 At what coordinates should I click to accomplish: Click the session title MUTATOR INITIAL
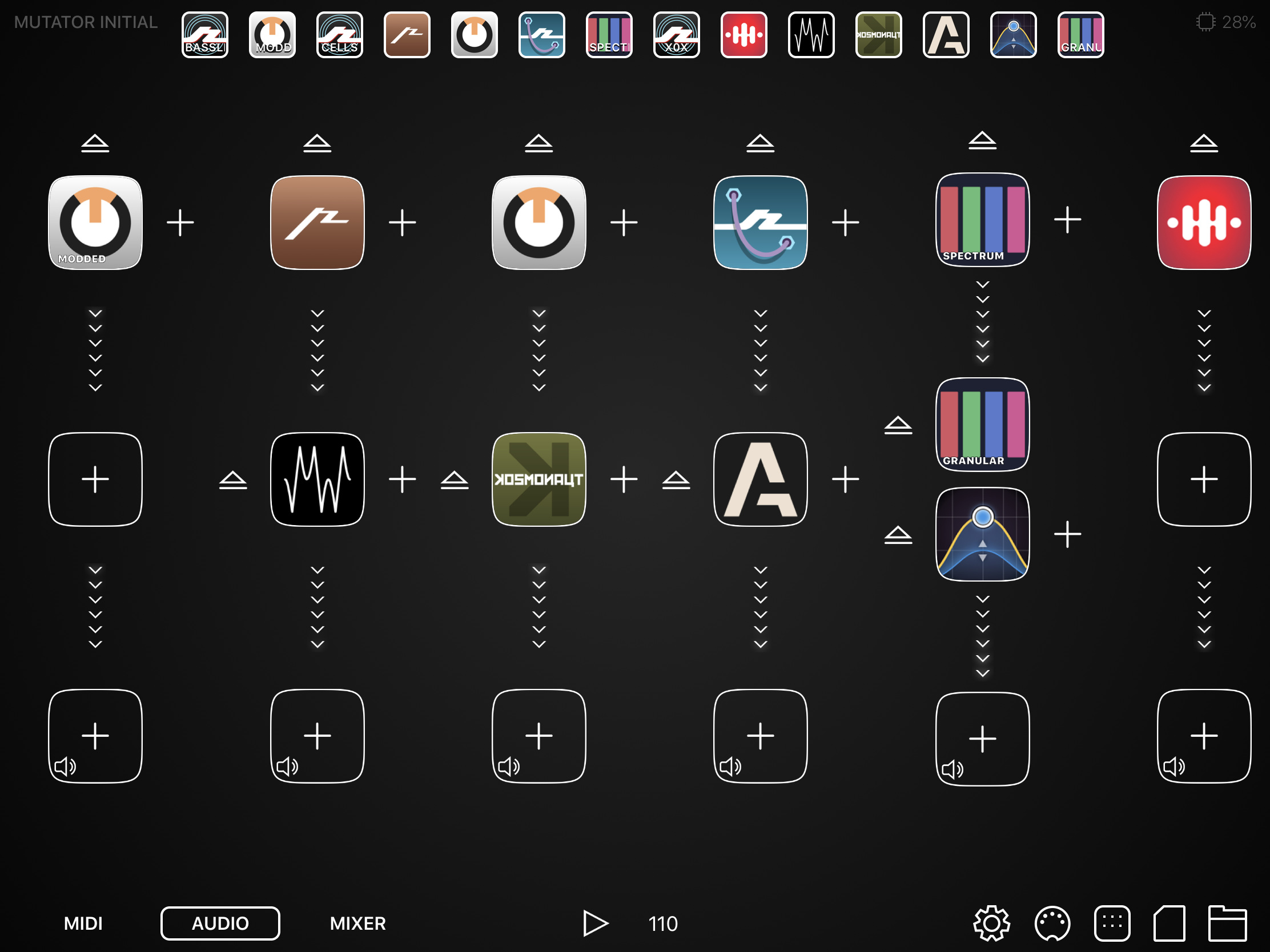coord(86,22)
